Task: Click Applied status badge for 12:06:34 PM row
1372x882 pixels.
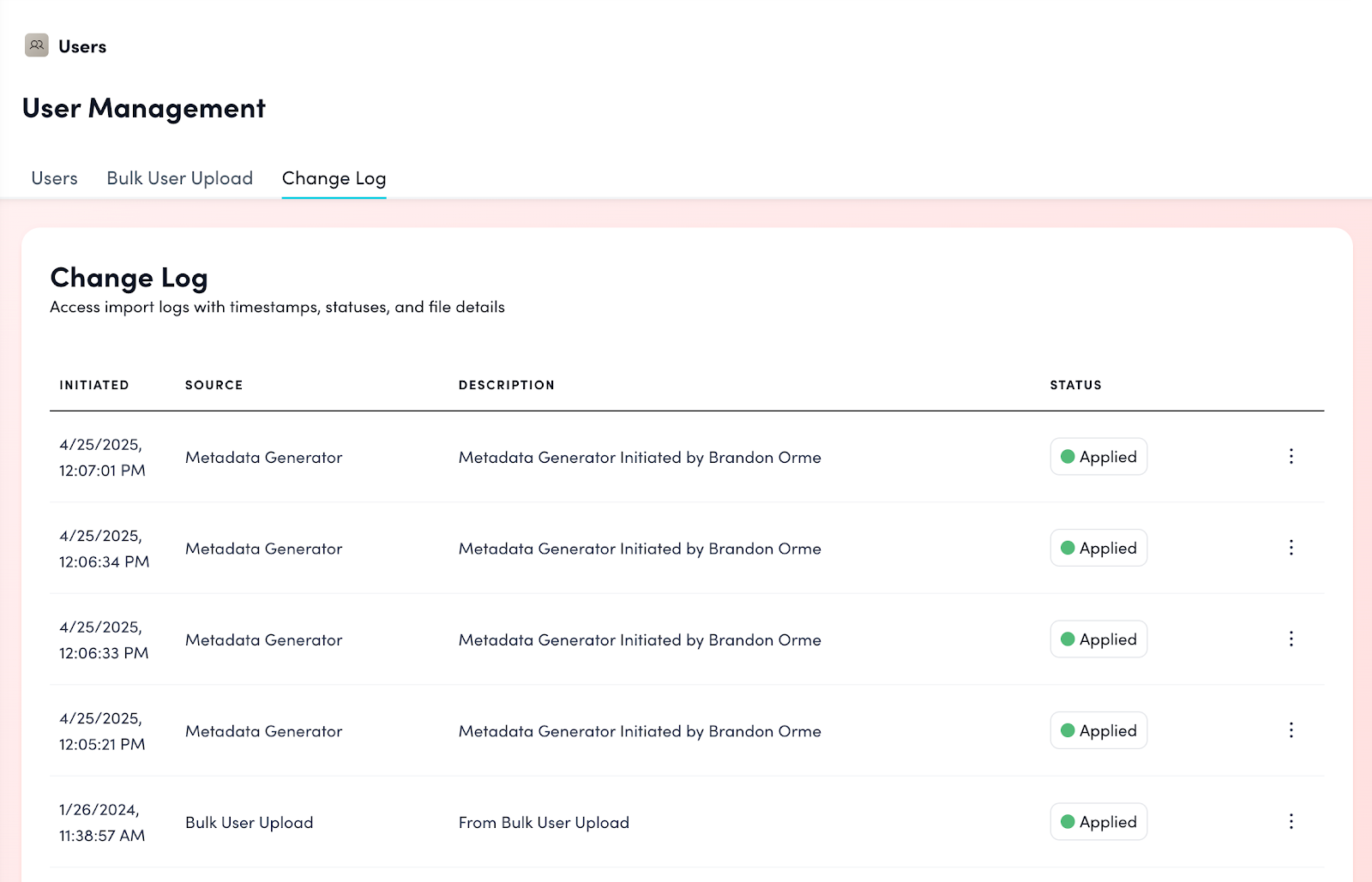Action: (x=1098, y=549)
